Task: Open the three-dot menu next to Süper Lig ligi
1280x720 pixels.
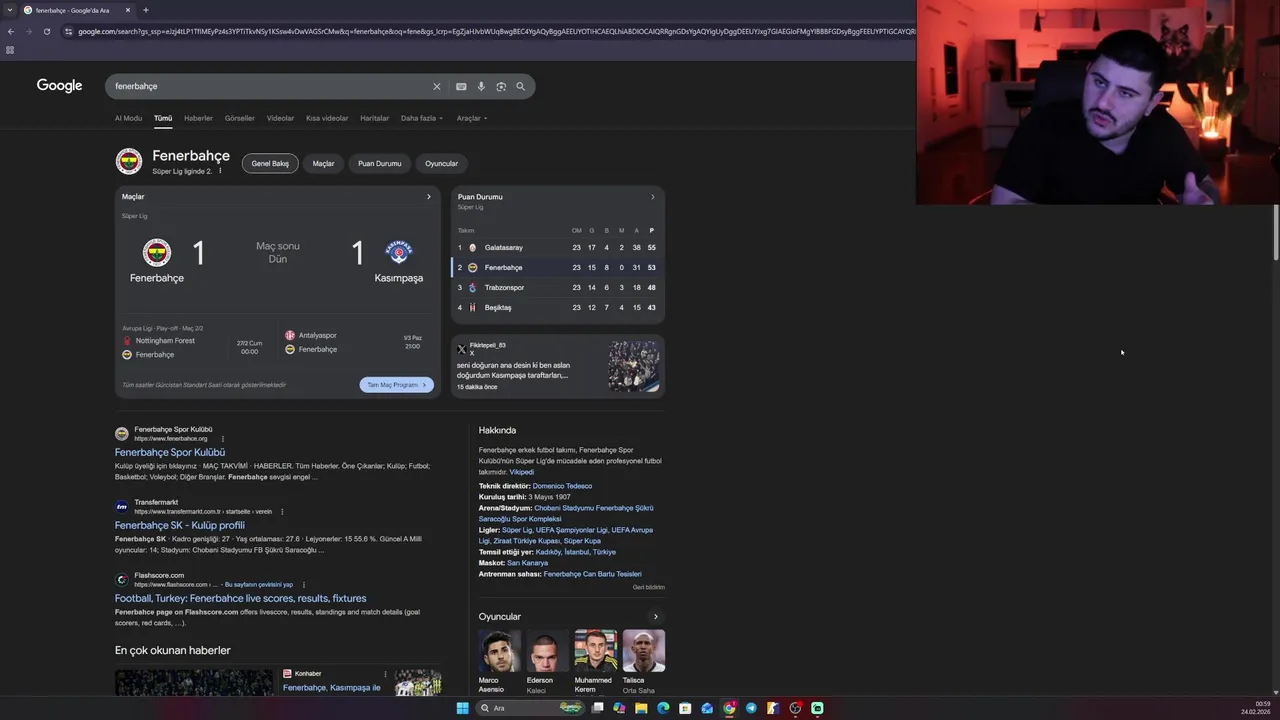Action: (x=220, y=171)
